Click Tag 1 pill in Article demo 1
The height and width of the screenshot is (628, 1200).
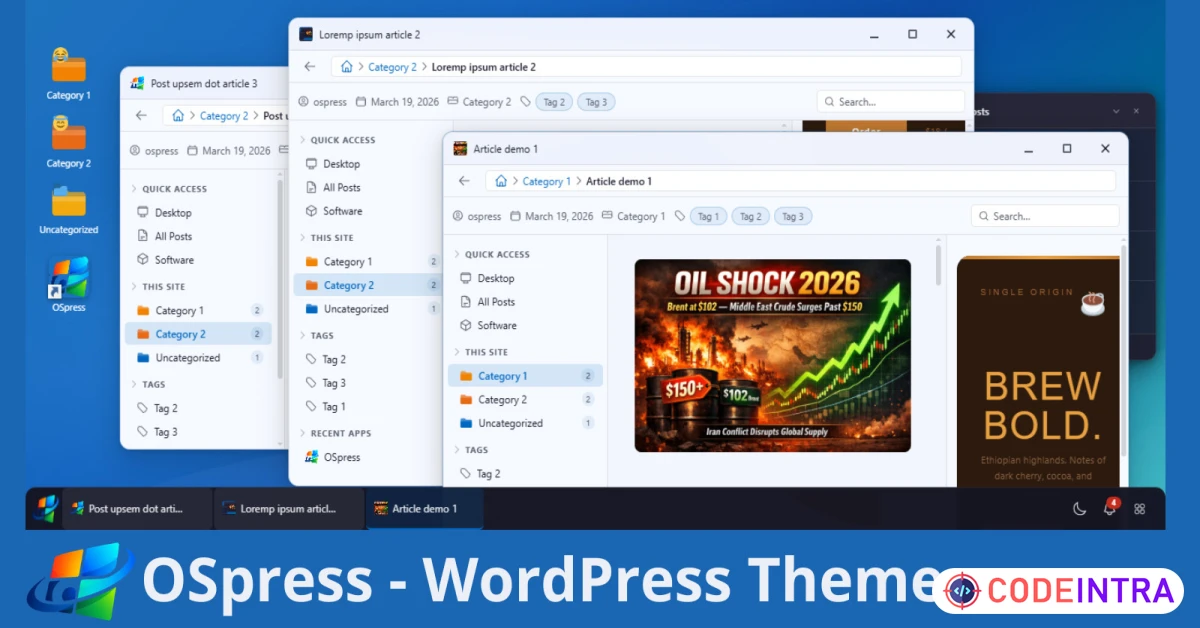pyautogui.click(x=708, y=216)
